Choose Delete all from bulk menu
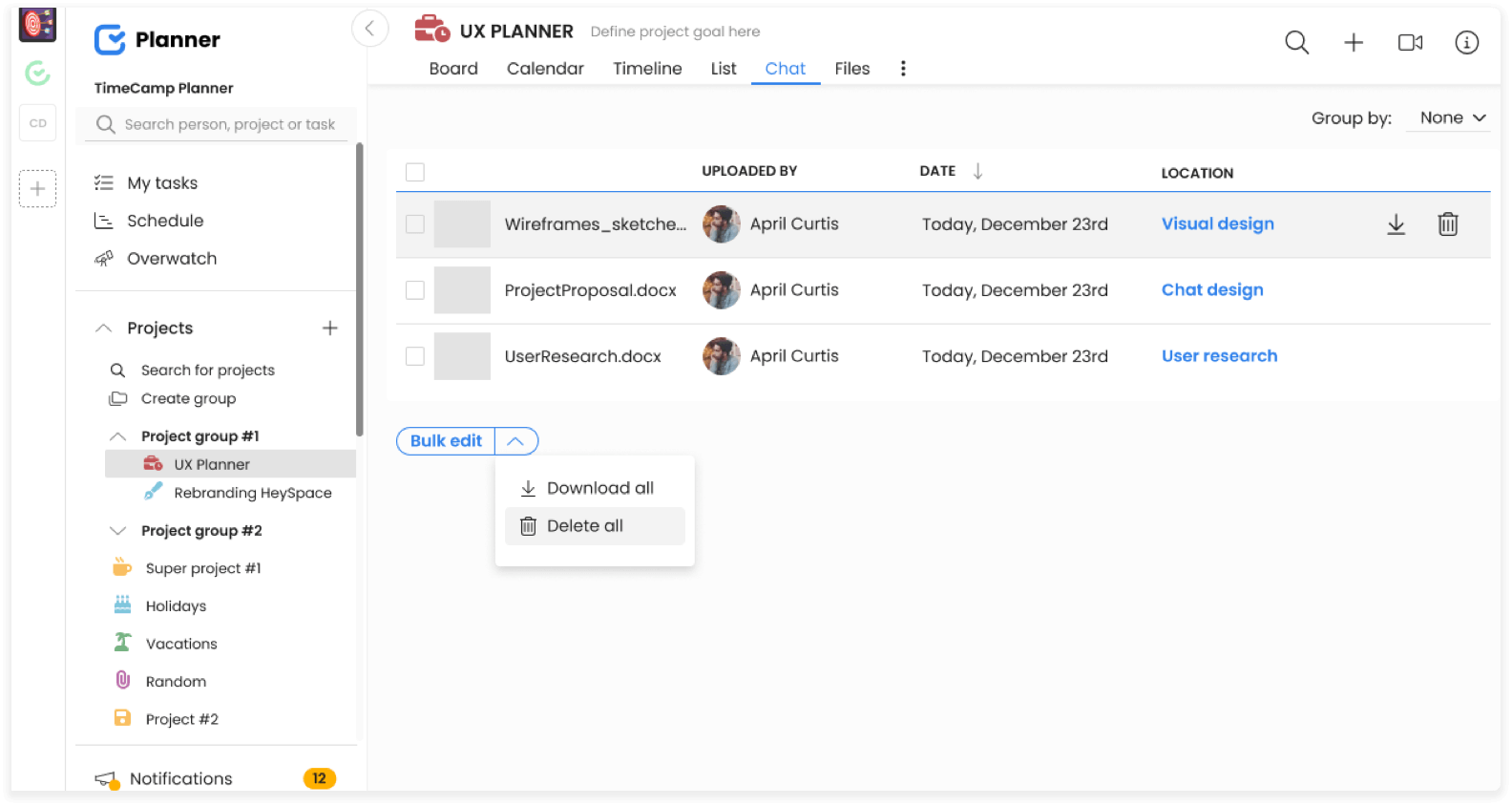The height and width of the screenshot is (806, 1512). [x=595, y=526]
